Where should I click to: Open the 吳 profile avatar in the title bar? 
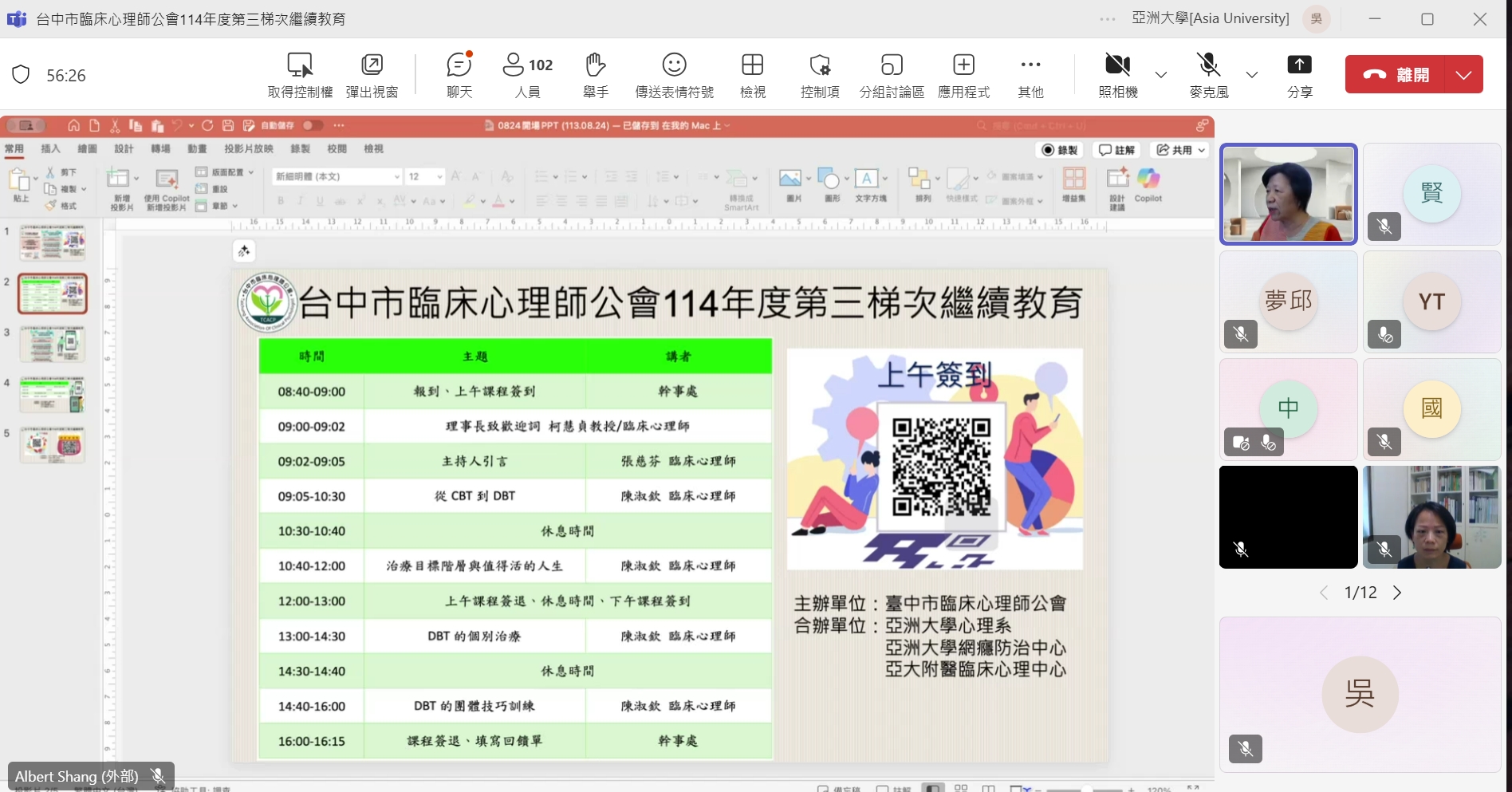pyautogui.click(x=1317, y=19)
